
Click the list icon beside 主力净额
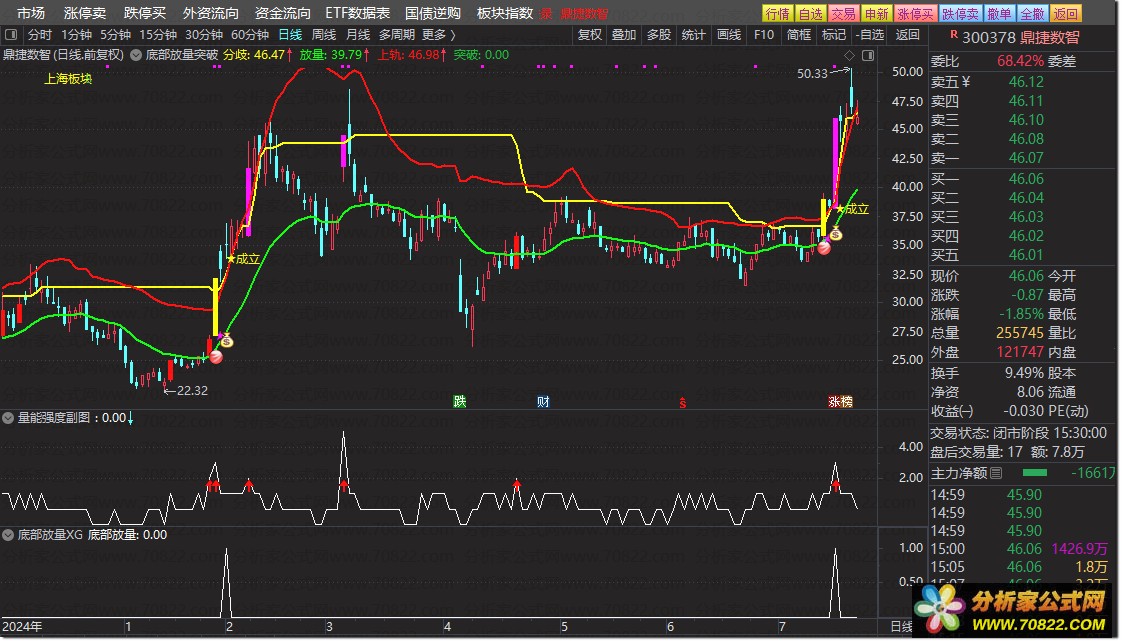[996, 473]
